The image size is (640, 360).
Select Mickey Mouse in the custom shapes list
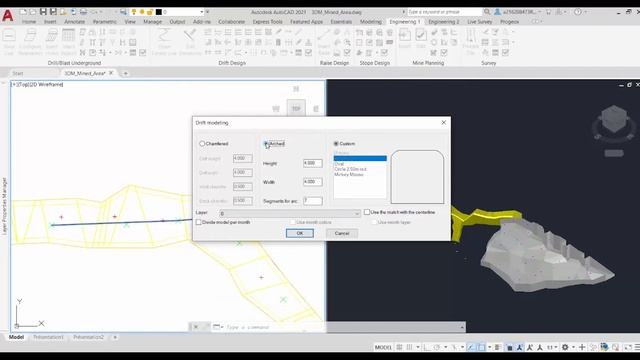point(349,174)
